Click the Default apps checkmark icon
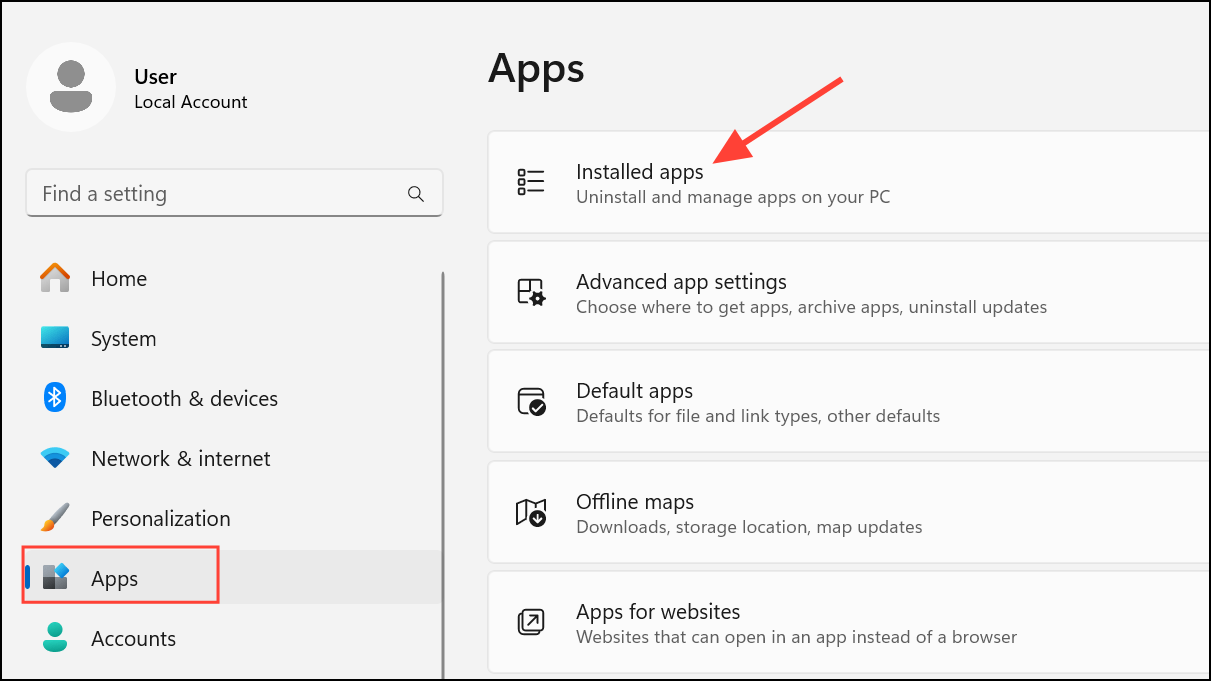This screenshot has width=1211, height=681. click(x=531, y=402)
